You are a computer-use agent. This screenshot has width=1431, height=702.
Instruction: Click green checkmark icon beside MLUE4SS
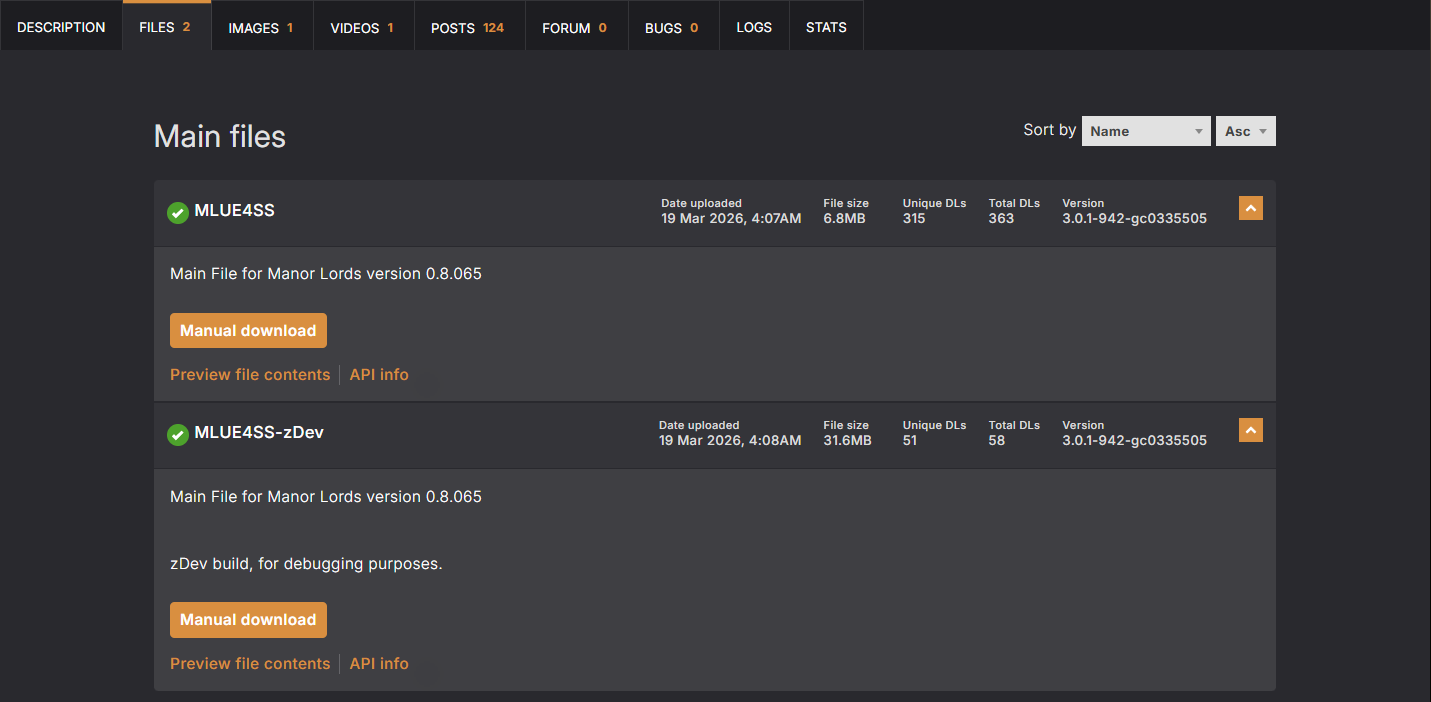tap(177, 212)
